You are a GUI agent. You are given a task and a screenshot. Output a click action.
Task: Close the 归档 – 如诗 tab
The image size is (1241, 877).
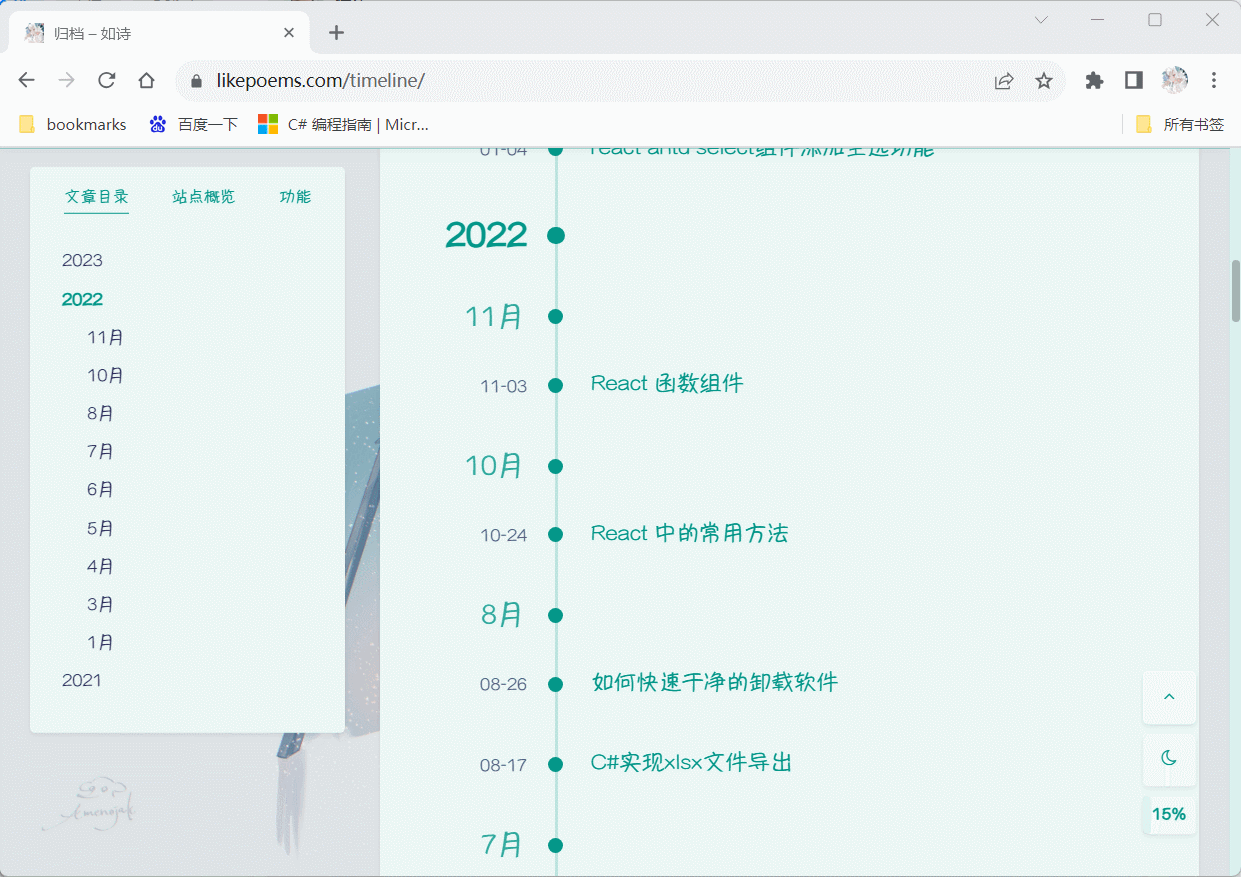pos(289,33)
